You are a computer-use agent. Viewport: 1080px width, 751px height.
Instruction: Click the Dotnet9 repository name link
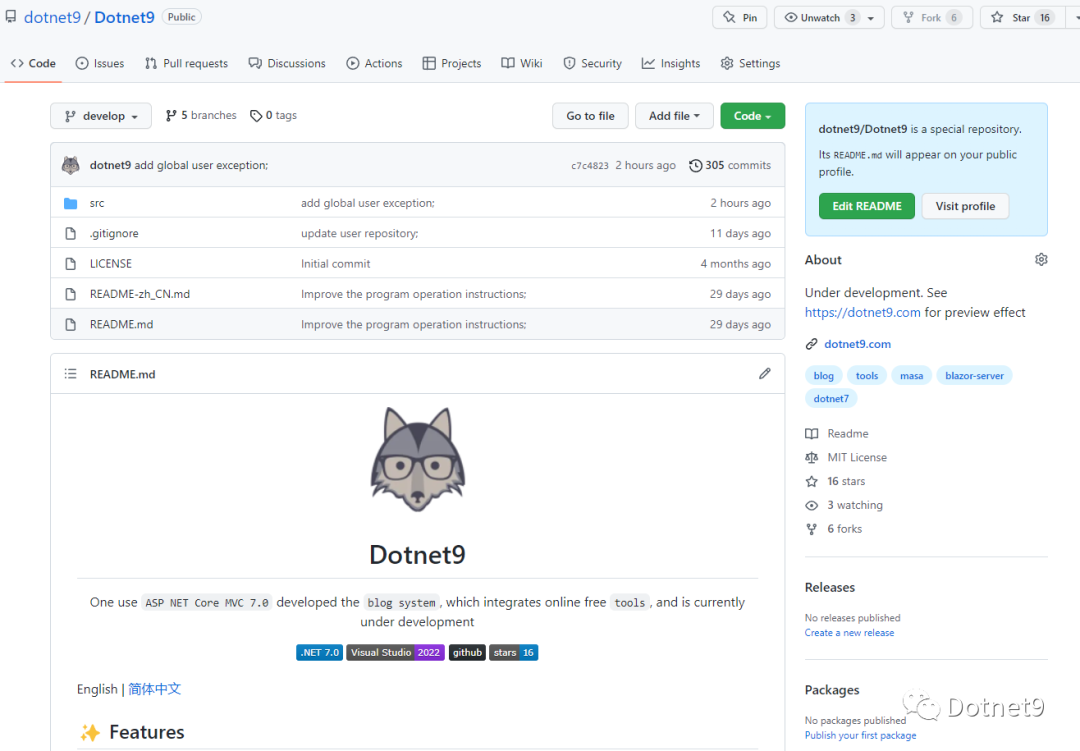[x=124, y=17]
